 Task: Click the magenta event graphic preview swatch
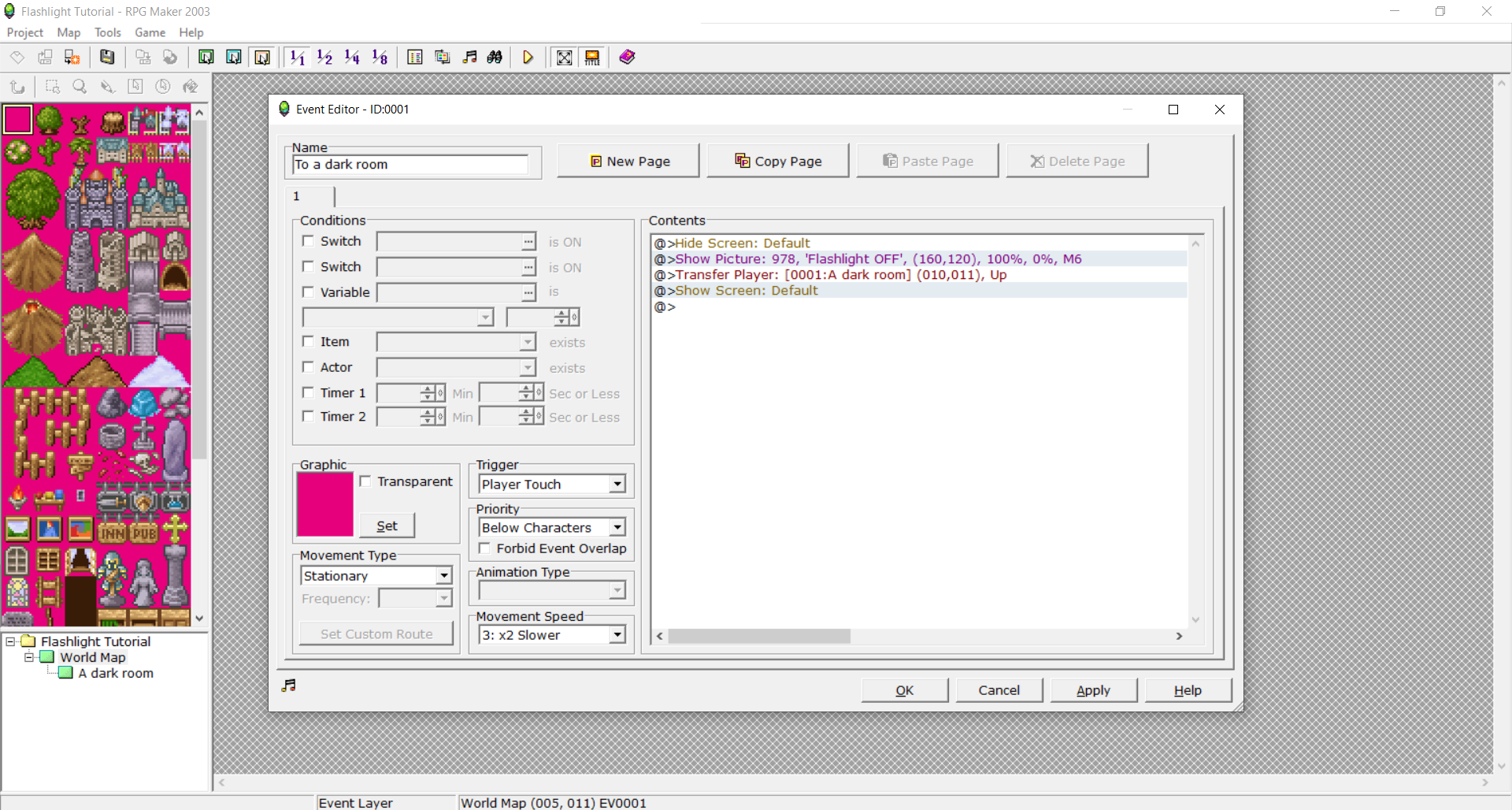coord(325,504)
